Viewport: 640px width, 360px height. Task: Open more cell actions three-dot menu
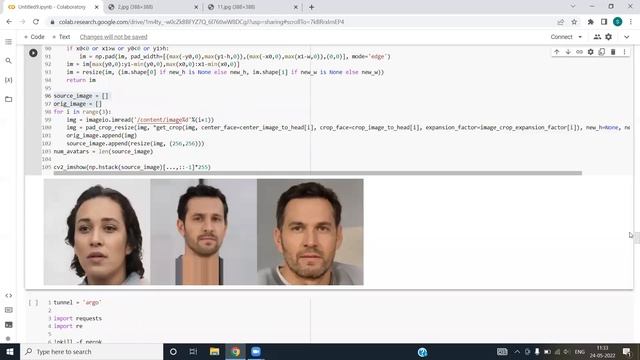[x=624, y=52]
